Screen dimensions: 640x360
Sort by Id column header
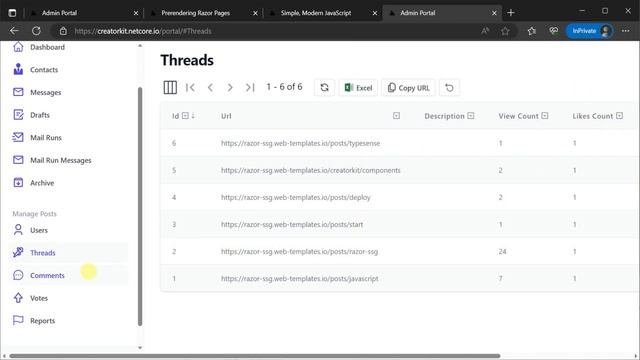pos(176,116)
